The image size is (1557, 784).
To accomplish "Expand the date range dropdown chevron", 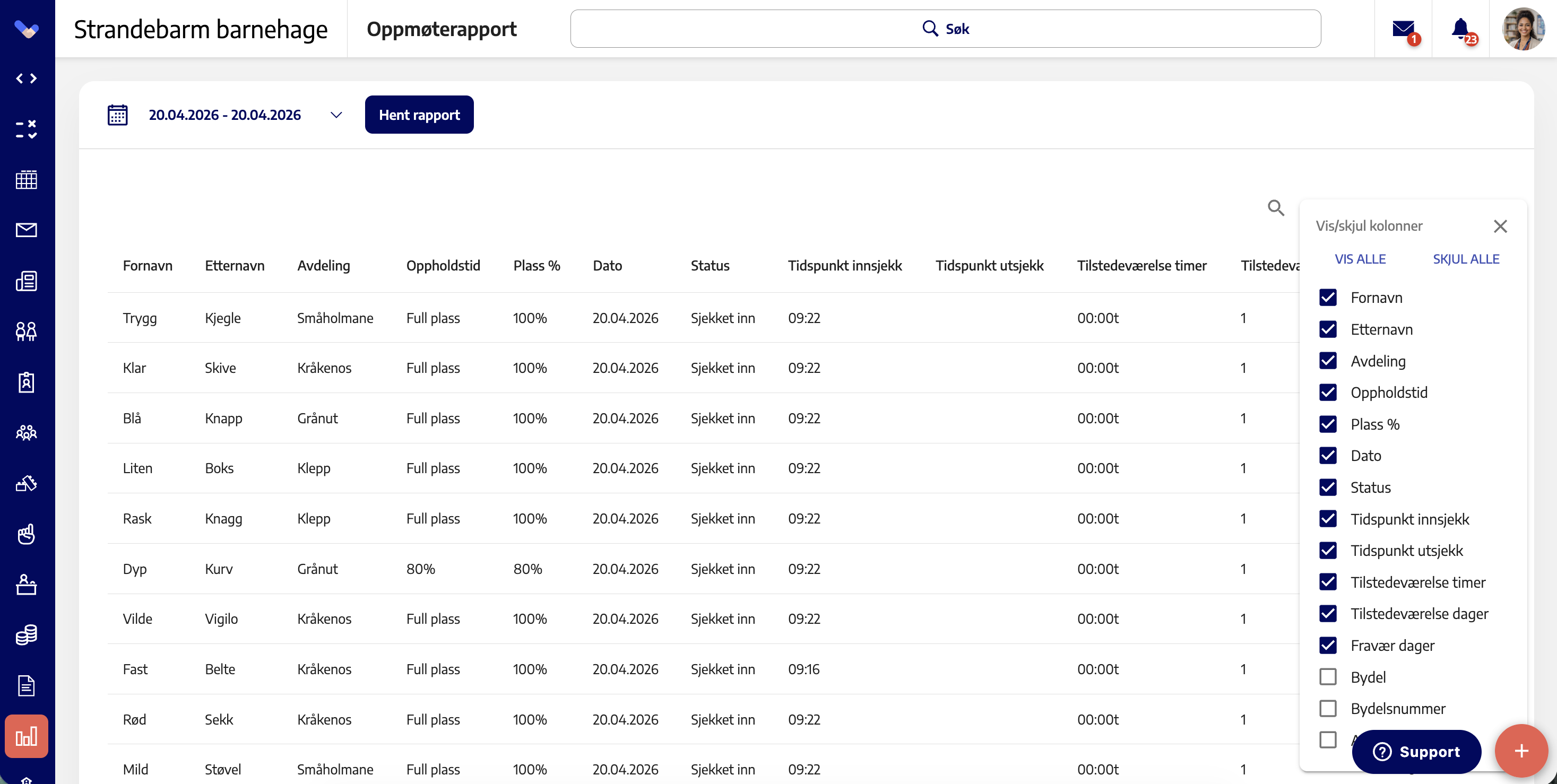I will 336,115.
